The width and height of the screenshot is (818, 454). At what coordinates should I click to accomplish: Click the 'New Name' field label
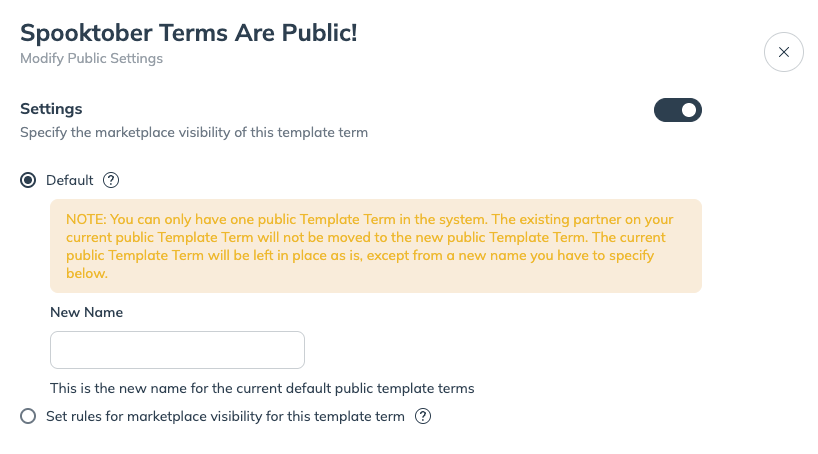86,312
